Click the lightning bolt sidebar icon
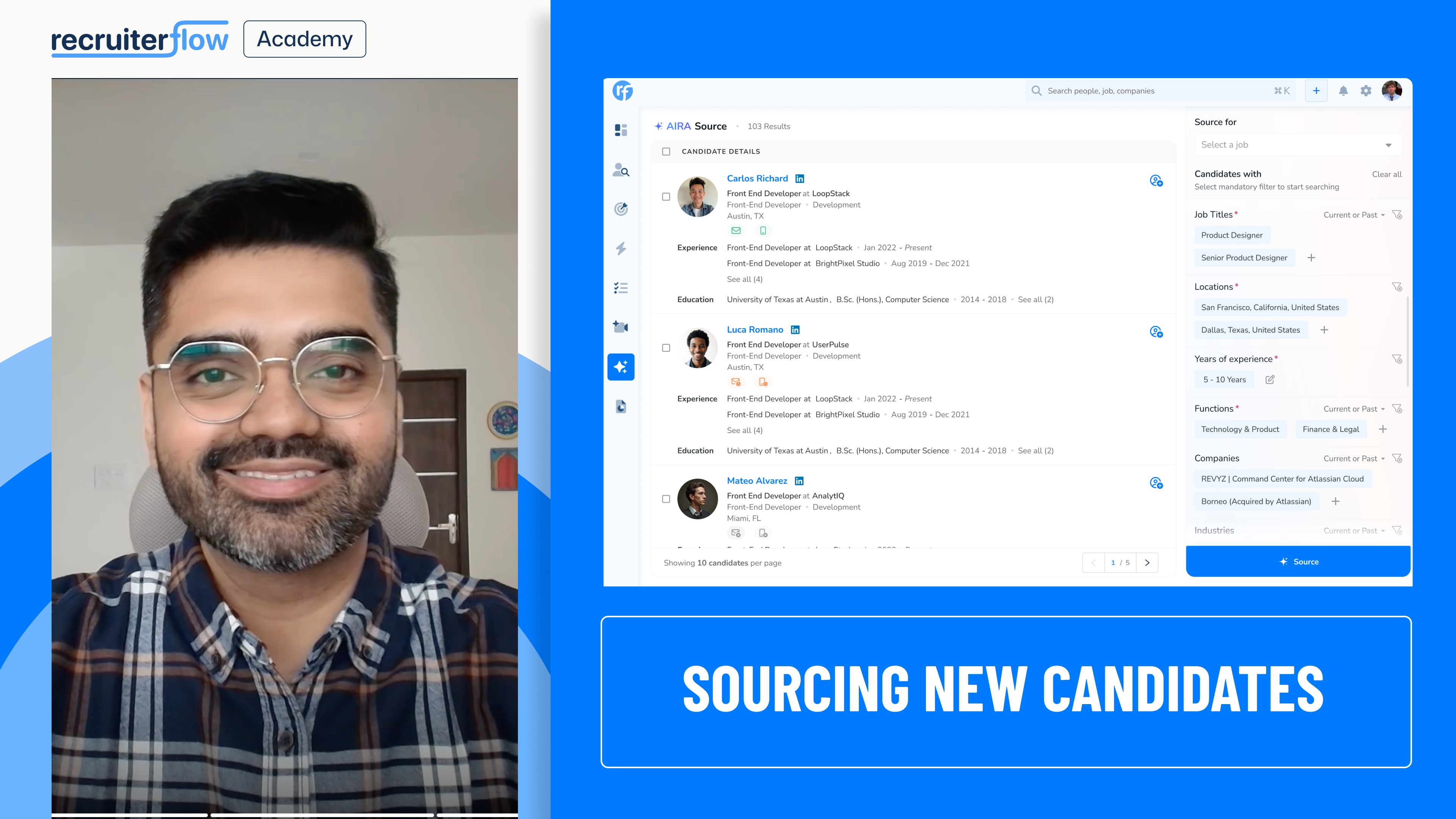This screenshot has width=1456, height=819. [621, 248]
